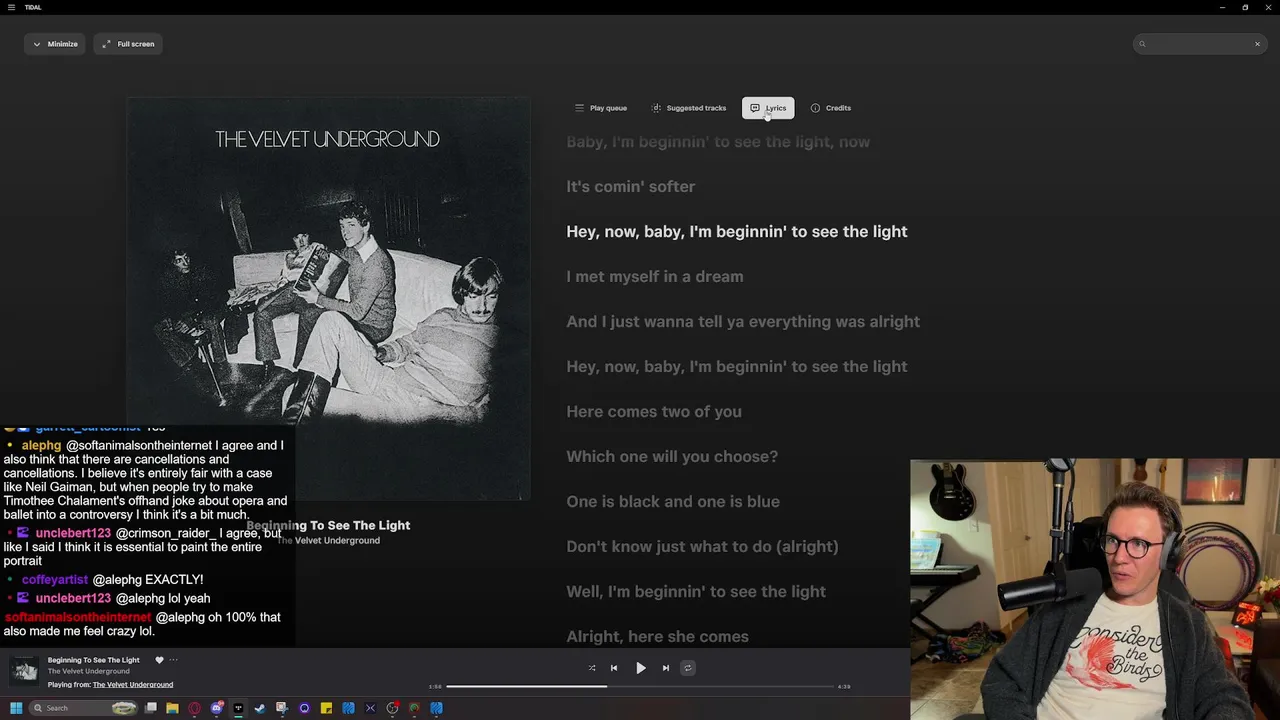The image size is (1280, 720).
Task: Click artist name under the player bar title
Action: coord(89,671)
